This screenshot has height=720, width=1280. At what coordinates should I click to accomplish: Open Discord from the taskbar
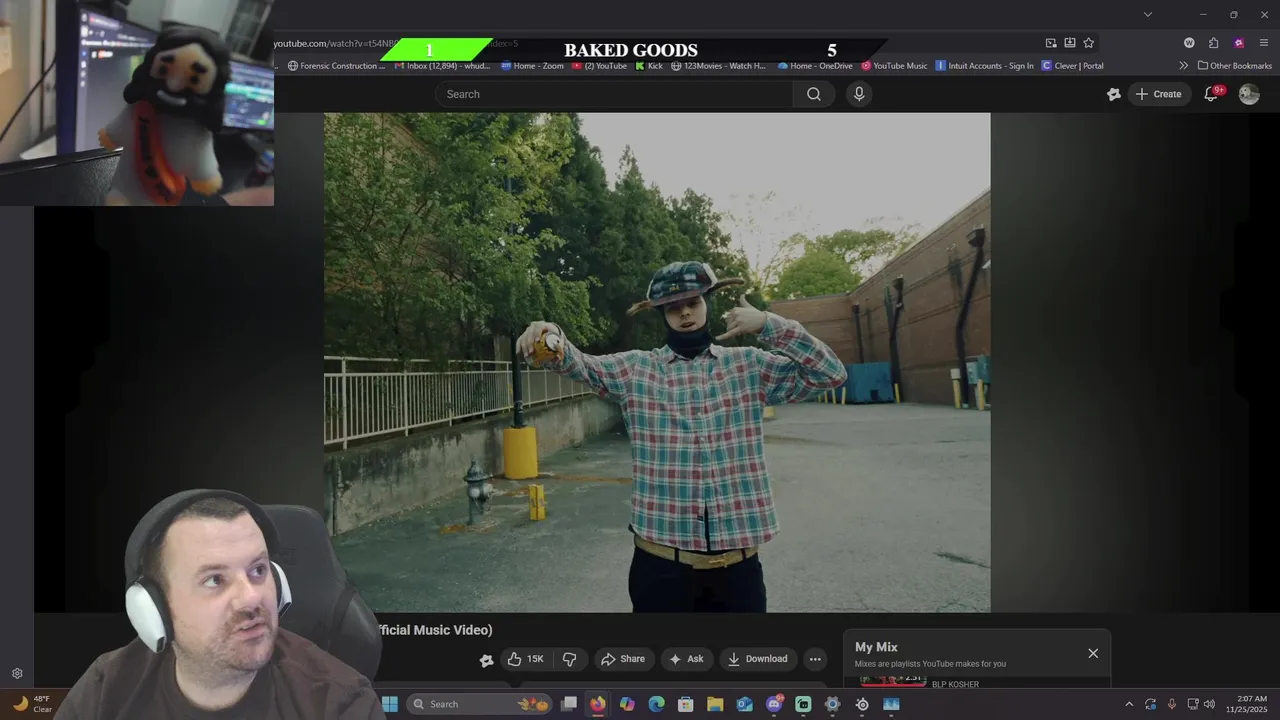click(x=774, y=704)
